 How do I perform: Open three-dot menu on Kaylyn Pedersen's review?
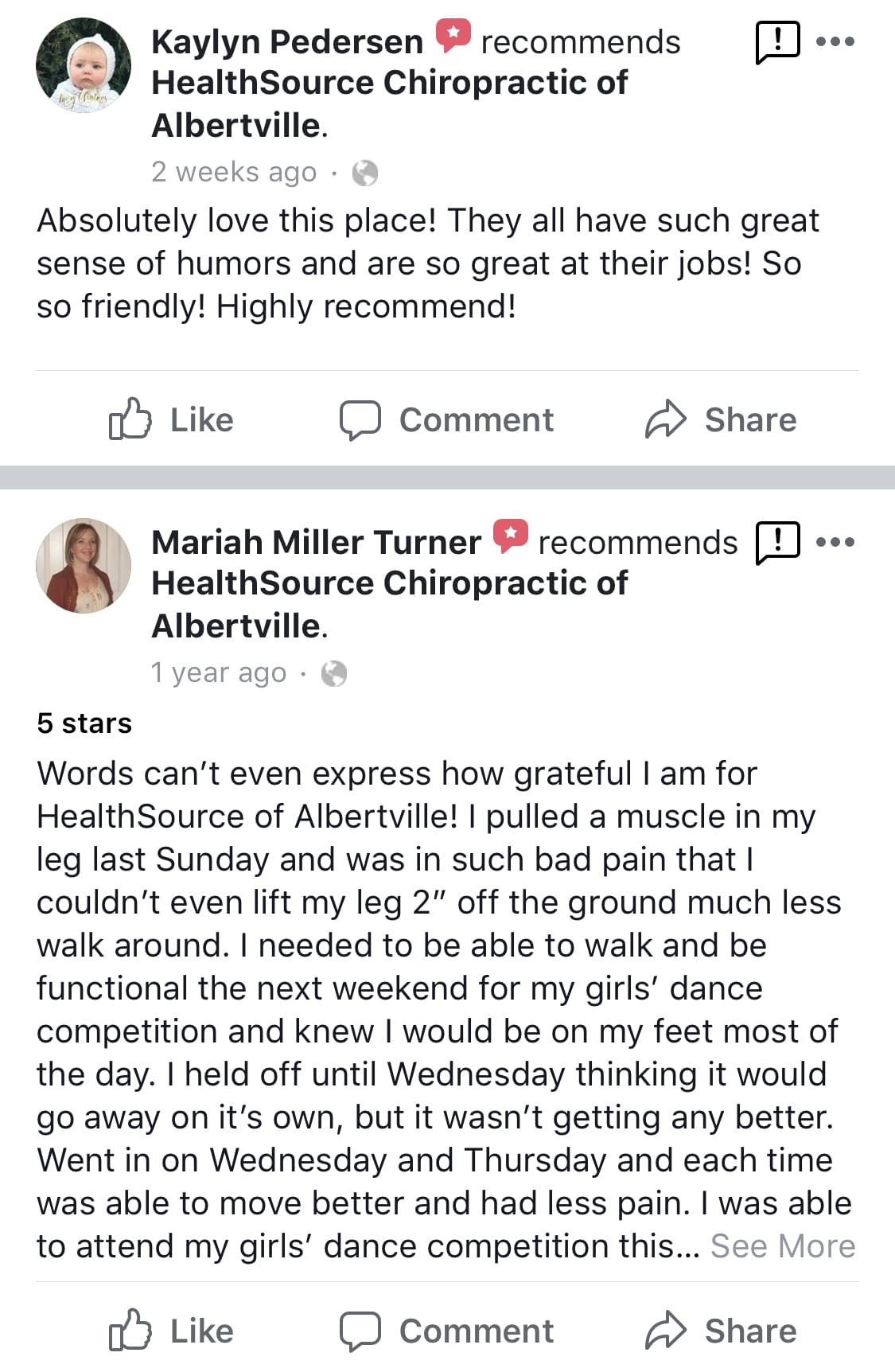835,41
